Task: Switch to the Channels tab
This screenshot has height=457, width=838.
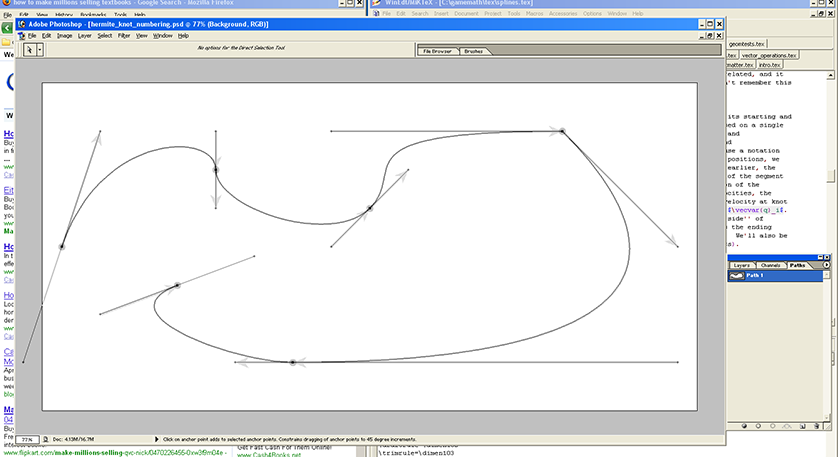Action: click(771, 265)
